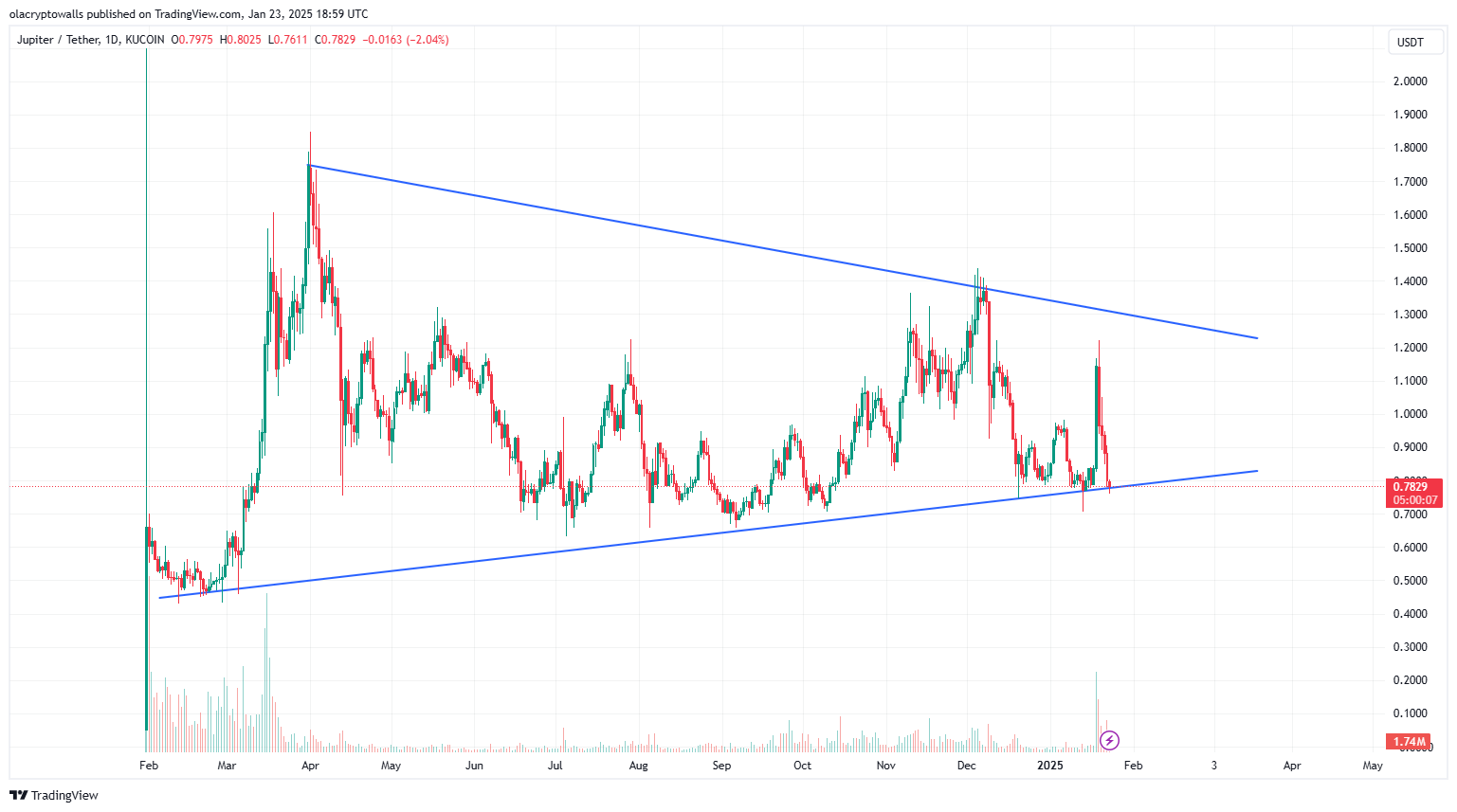The width and height of the screenshot is (1457, 812).
Task: Click the Sep label on the time axis
Action: pyautogui.click(x=721, y=766)
